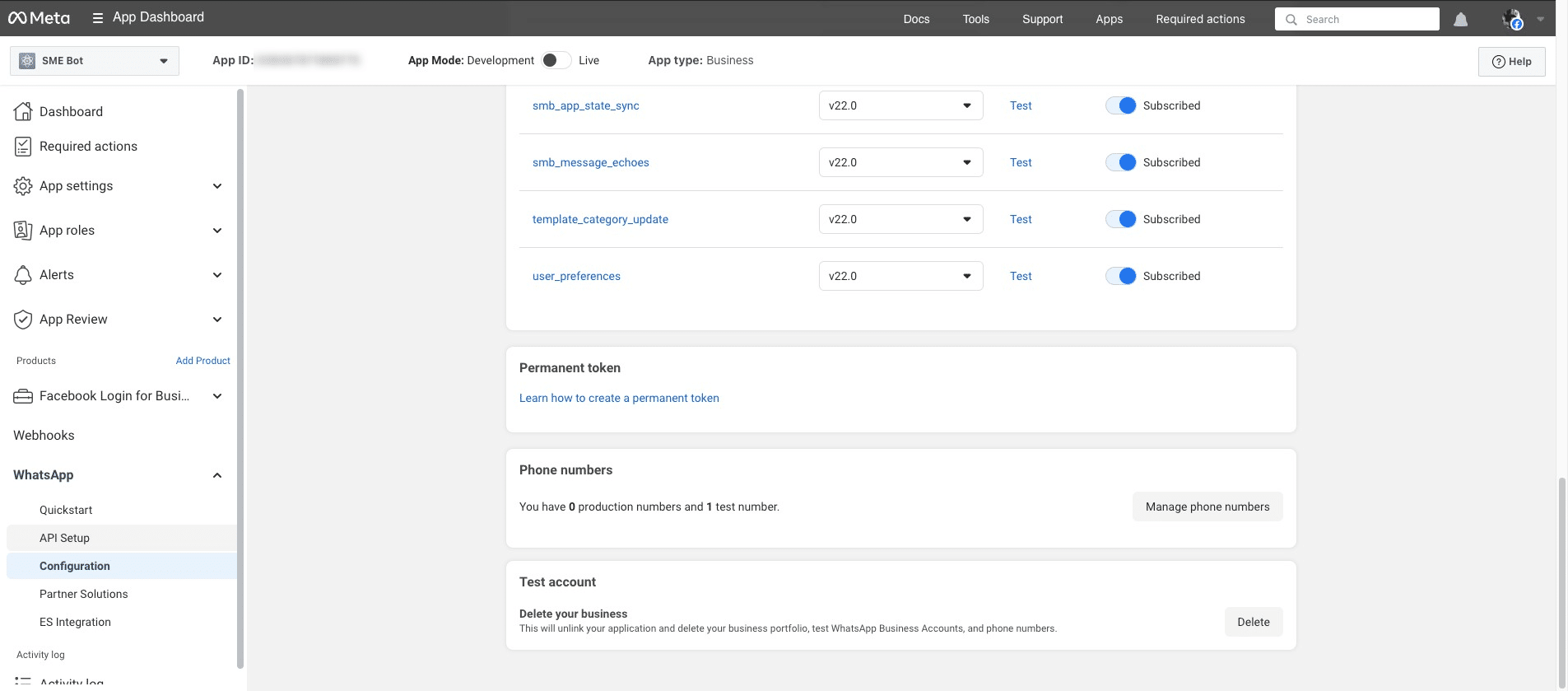Expand the App settings section
Viewport: 1568px width, 691px height.
click(x=217, y=186)
